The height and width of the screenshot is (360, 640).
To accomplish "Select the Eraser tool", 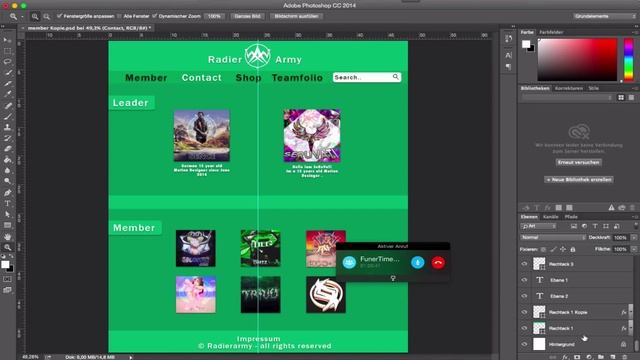I will pyautogui.click(x=7, y=149).
